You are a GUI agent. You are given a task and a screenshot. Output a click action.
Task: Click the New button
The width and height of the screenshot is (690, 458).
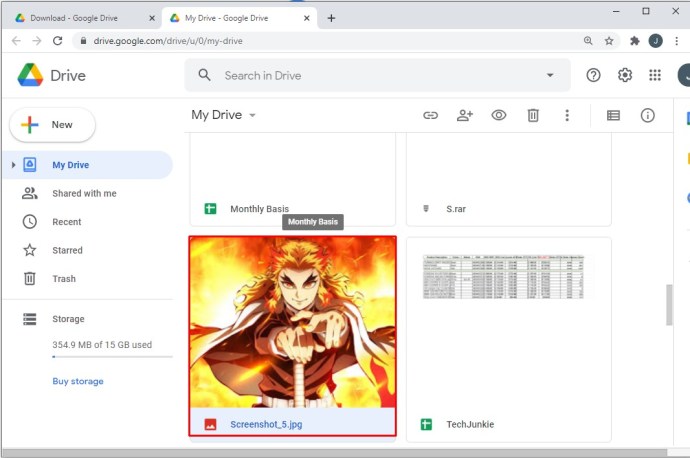52,125
